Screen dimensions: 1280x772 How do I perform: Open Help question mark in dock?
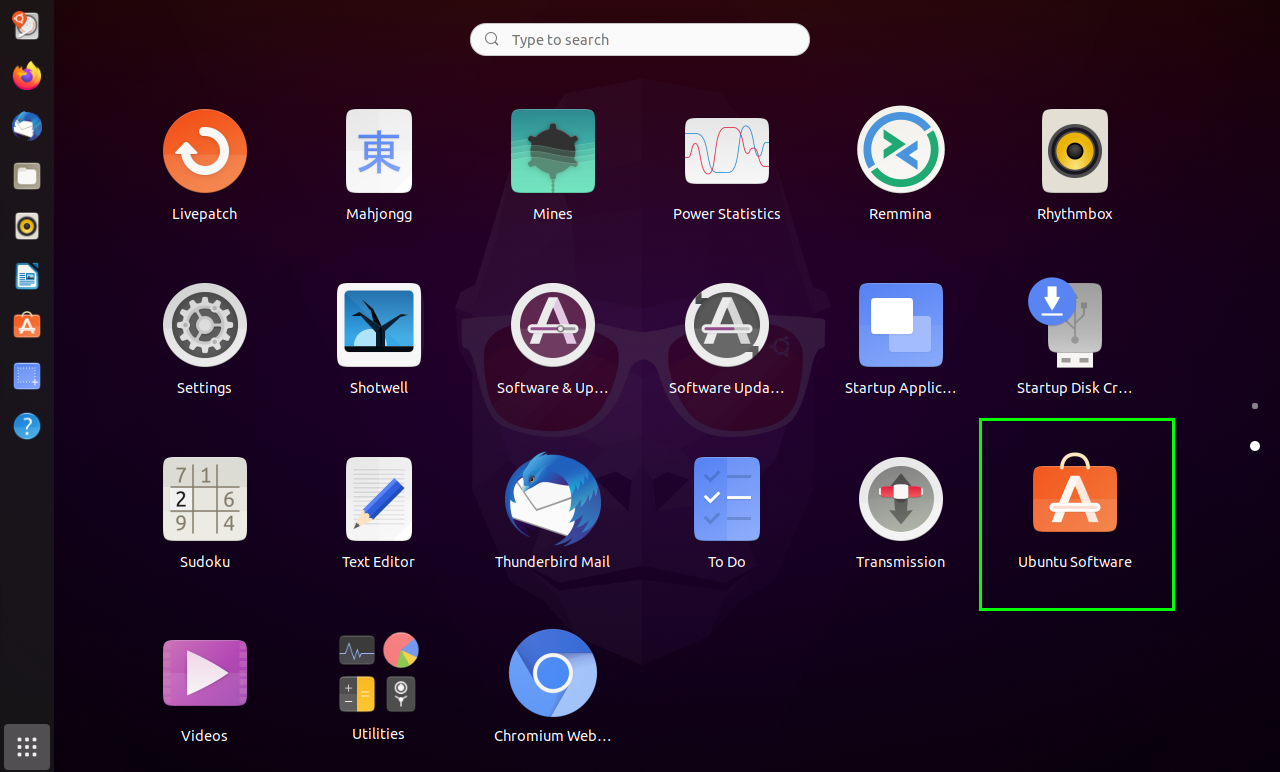pos(27,426)
